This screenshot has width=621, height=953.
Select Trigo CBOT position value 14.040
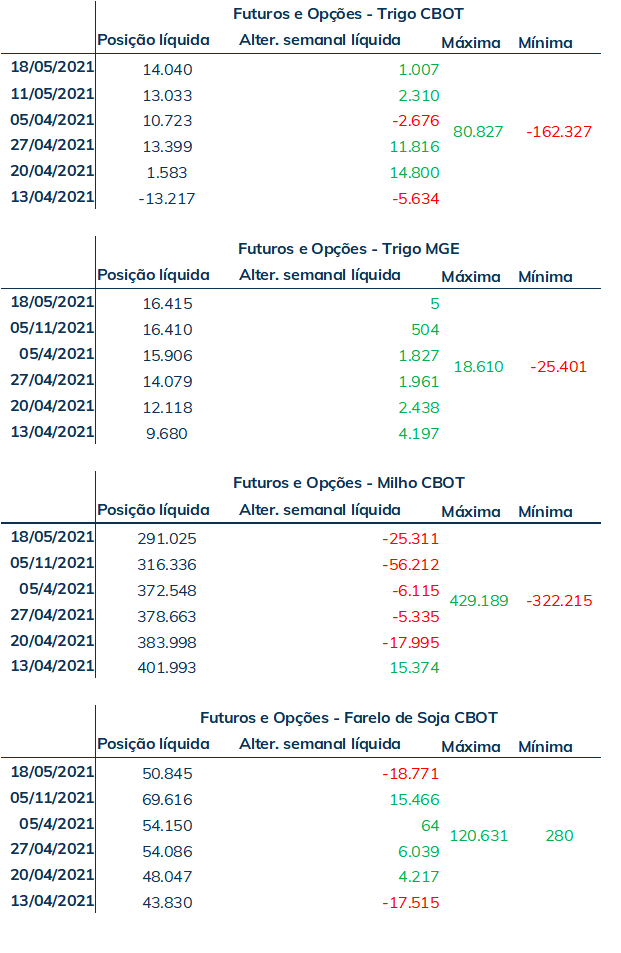pyautogui.click(x=167, y=70)
